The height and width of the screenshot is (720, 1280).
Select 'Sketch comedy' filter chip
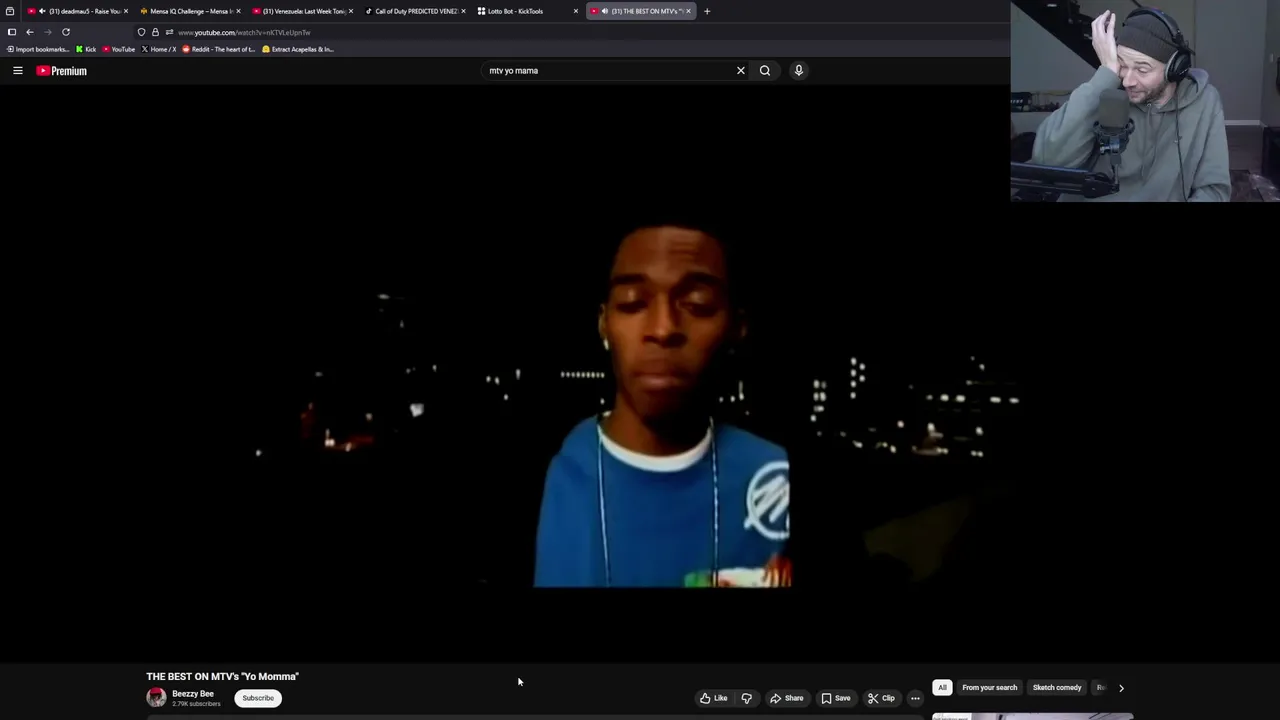(1057, 688)
